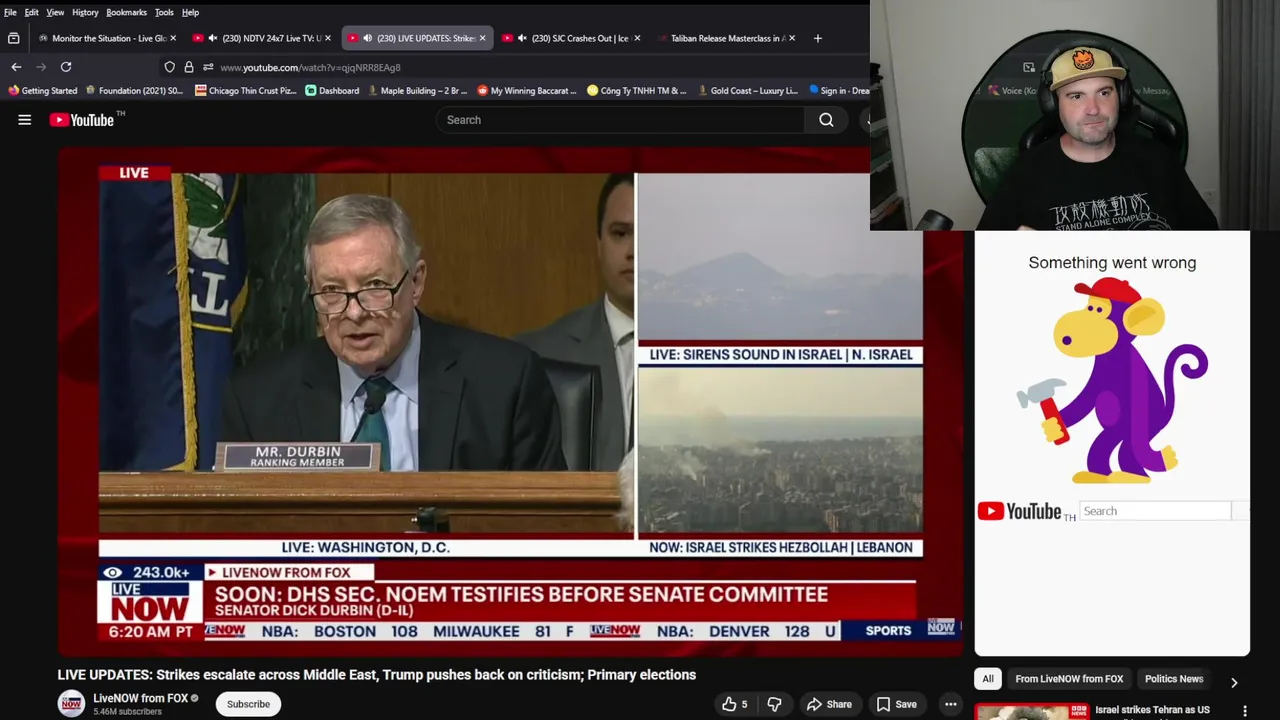
Task: Subscribe to LiveNOW from FOX
Action: click(x=248, y=704)
